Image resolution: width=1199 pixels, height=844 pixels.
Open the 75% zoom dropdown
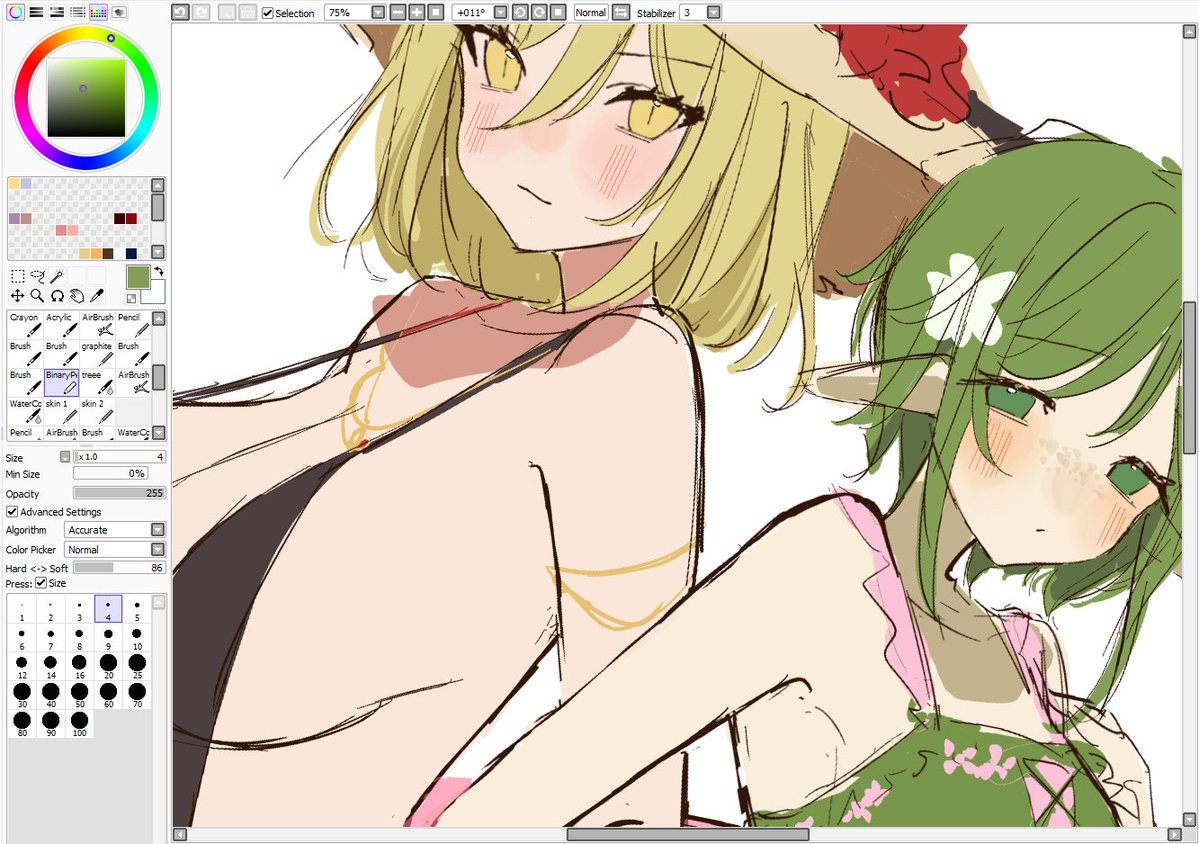(x=378, y=12)
